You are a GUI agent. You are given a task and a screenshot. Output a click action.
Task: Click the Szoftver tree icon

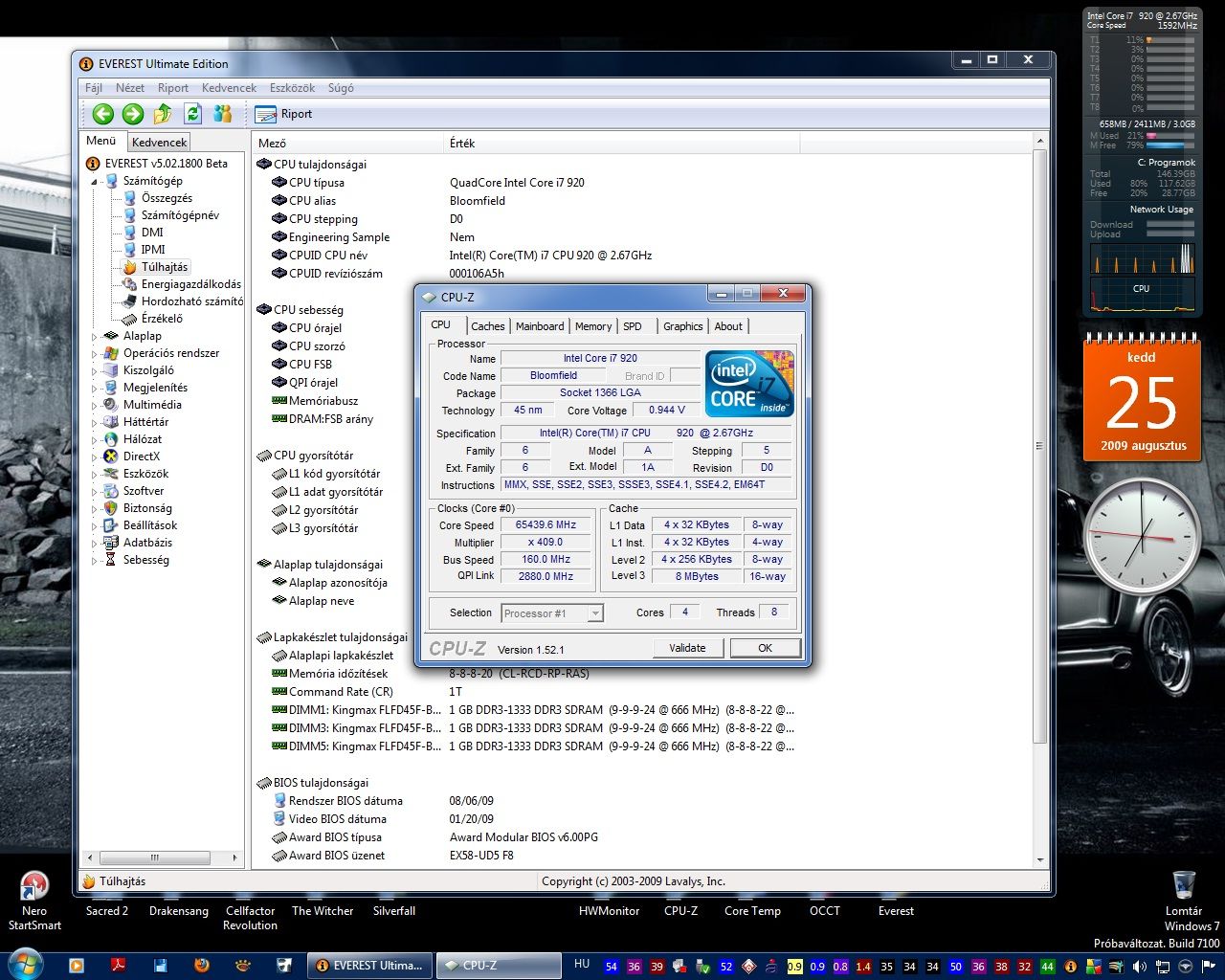pyautogui.click(x=111, y=491)
